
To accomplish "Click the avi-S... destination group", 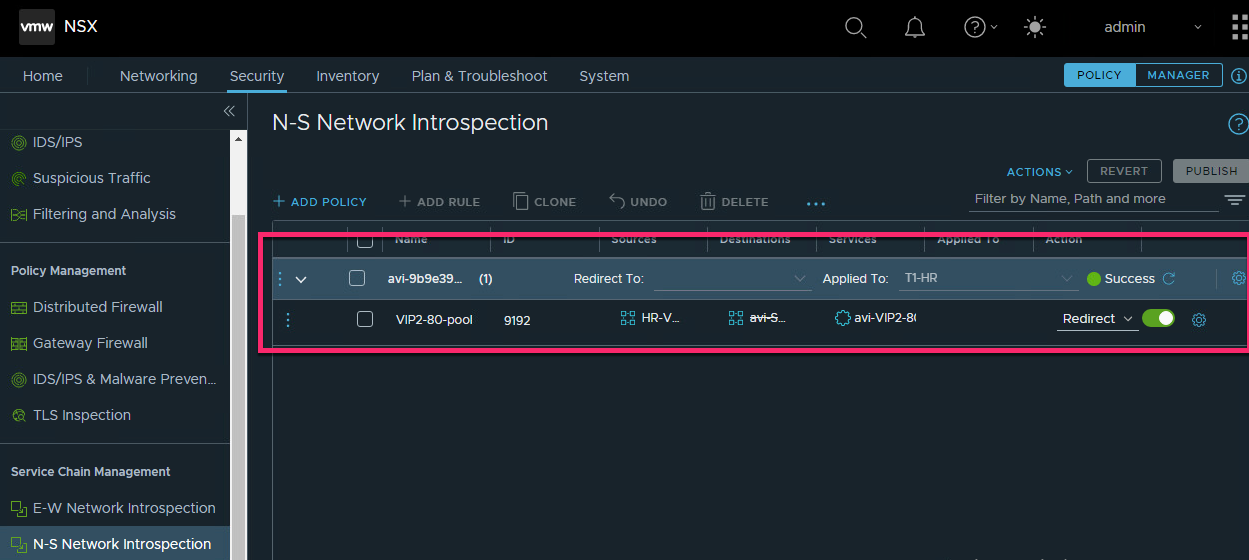I will (x=759, y=319).
